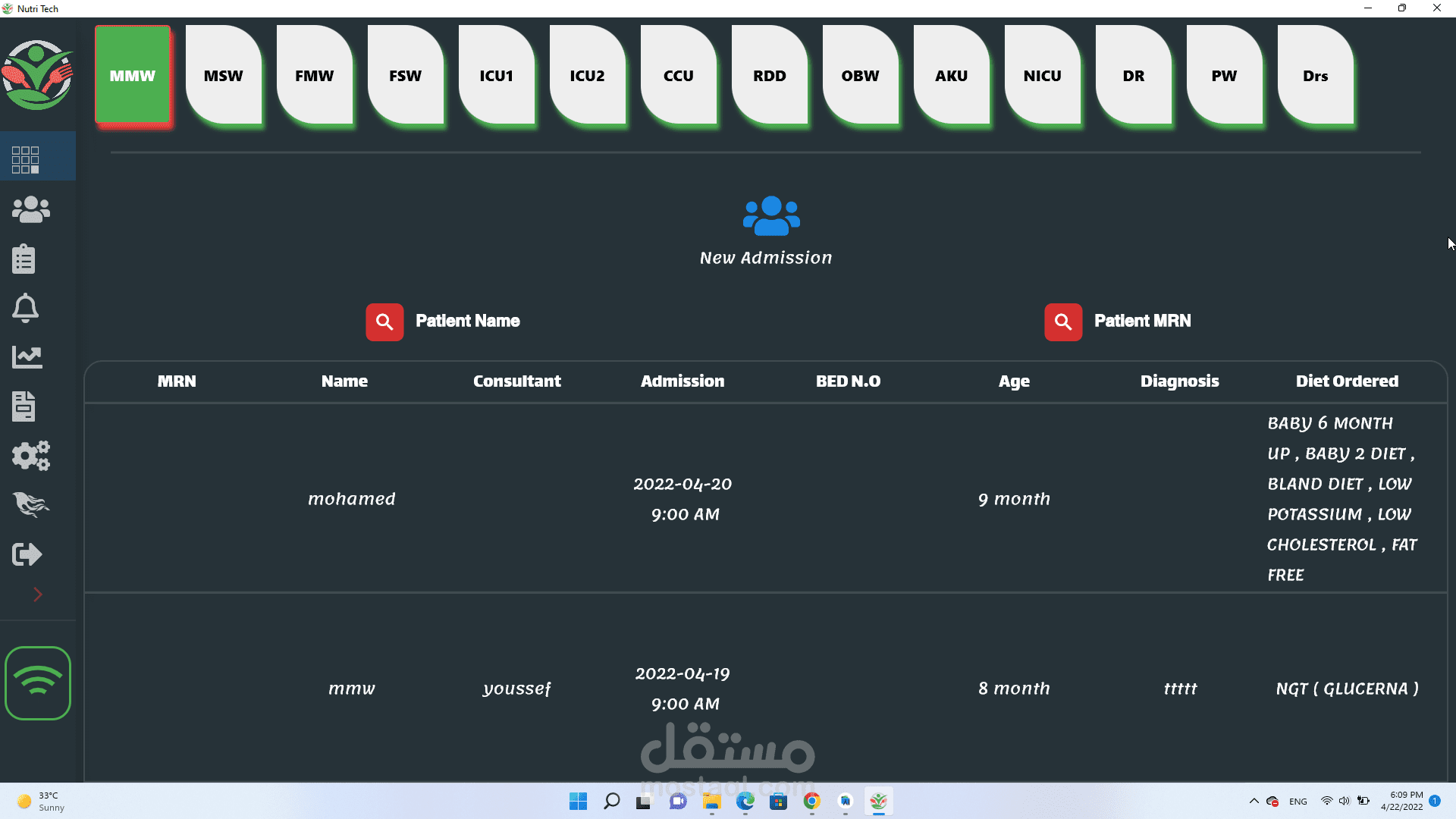1456x819 pixels.
Task: Click the logout arrow icon
Action: (27, 554)
